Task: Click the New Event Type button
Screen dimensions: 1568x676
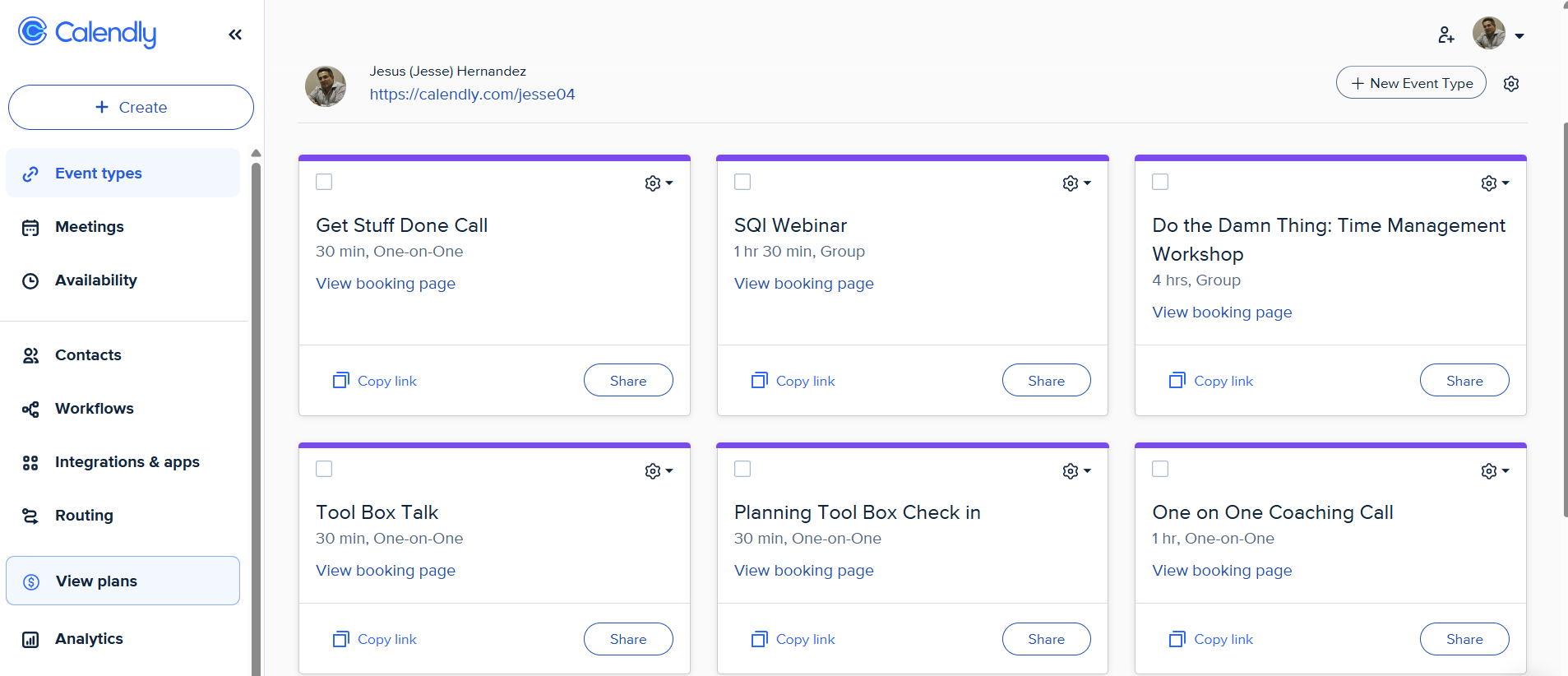Action: 1411,83
